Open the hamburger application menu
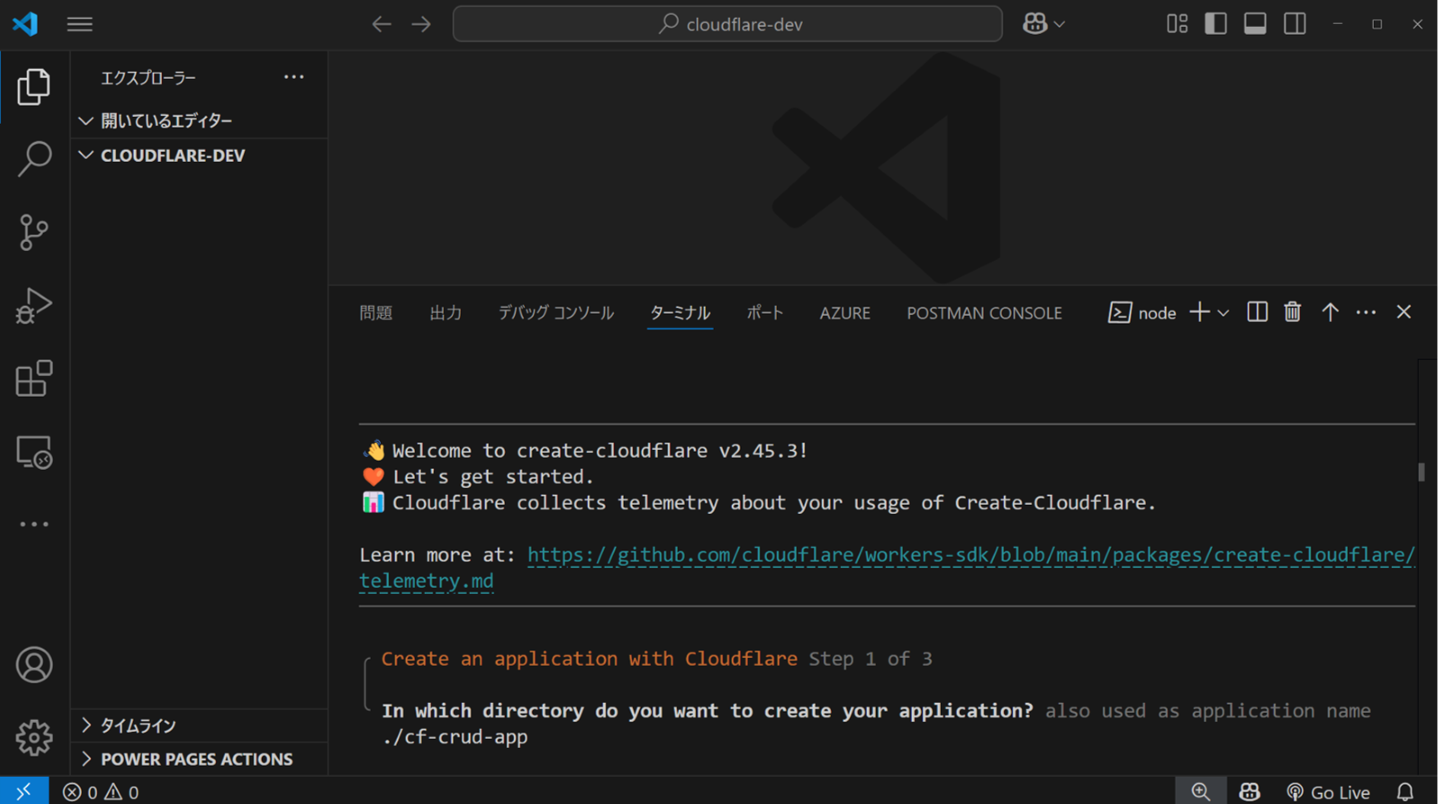1438x804 pixels. [80, 24]
